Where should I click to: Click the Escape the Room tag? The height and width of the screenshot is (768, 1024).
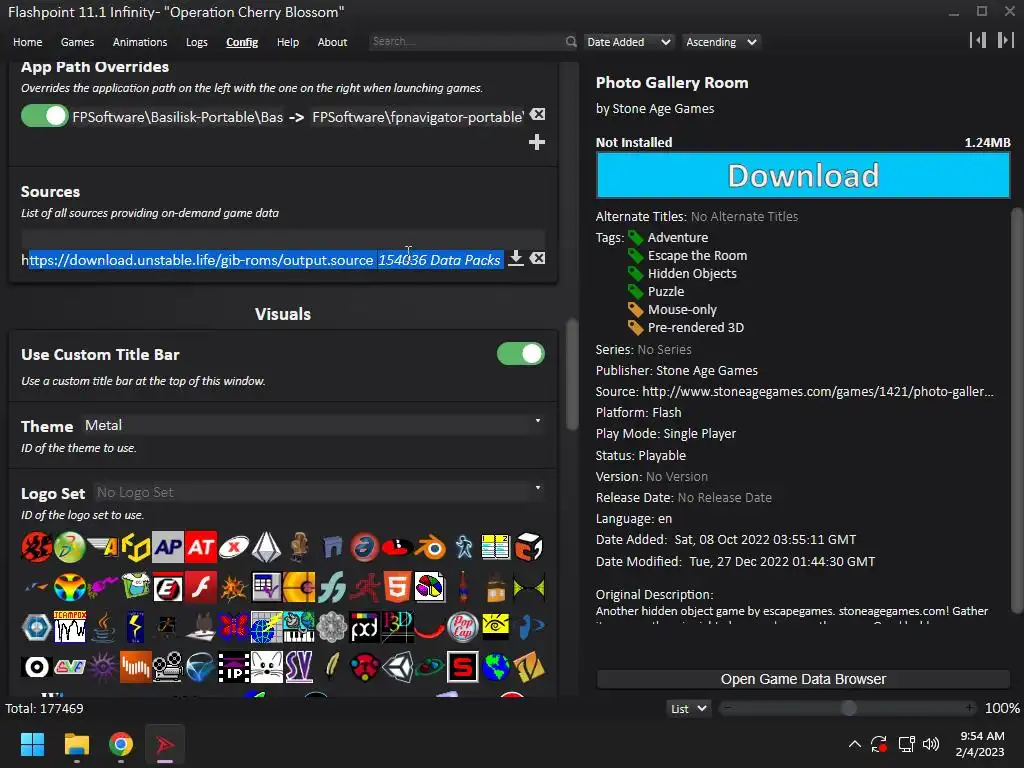(697, 255)
